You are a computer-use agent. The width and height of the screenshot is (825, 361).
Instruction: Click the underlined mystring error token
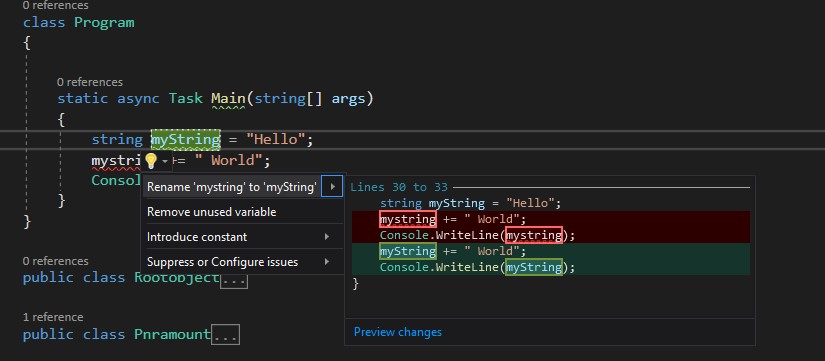tap(116, 161)
